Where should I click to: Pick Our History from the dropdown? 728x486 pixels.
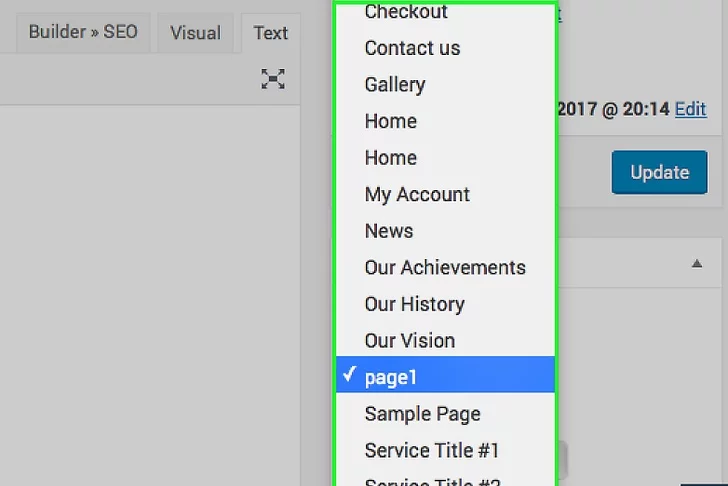pos(414,304)
